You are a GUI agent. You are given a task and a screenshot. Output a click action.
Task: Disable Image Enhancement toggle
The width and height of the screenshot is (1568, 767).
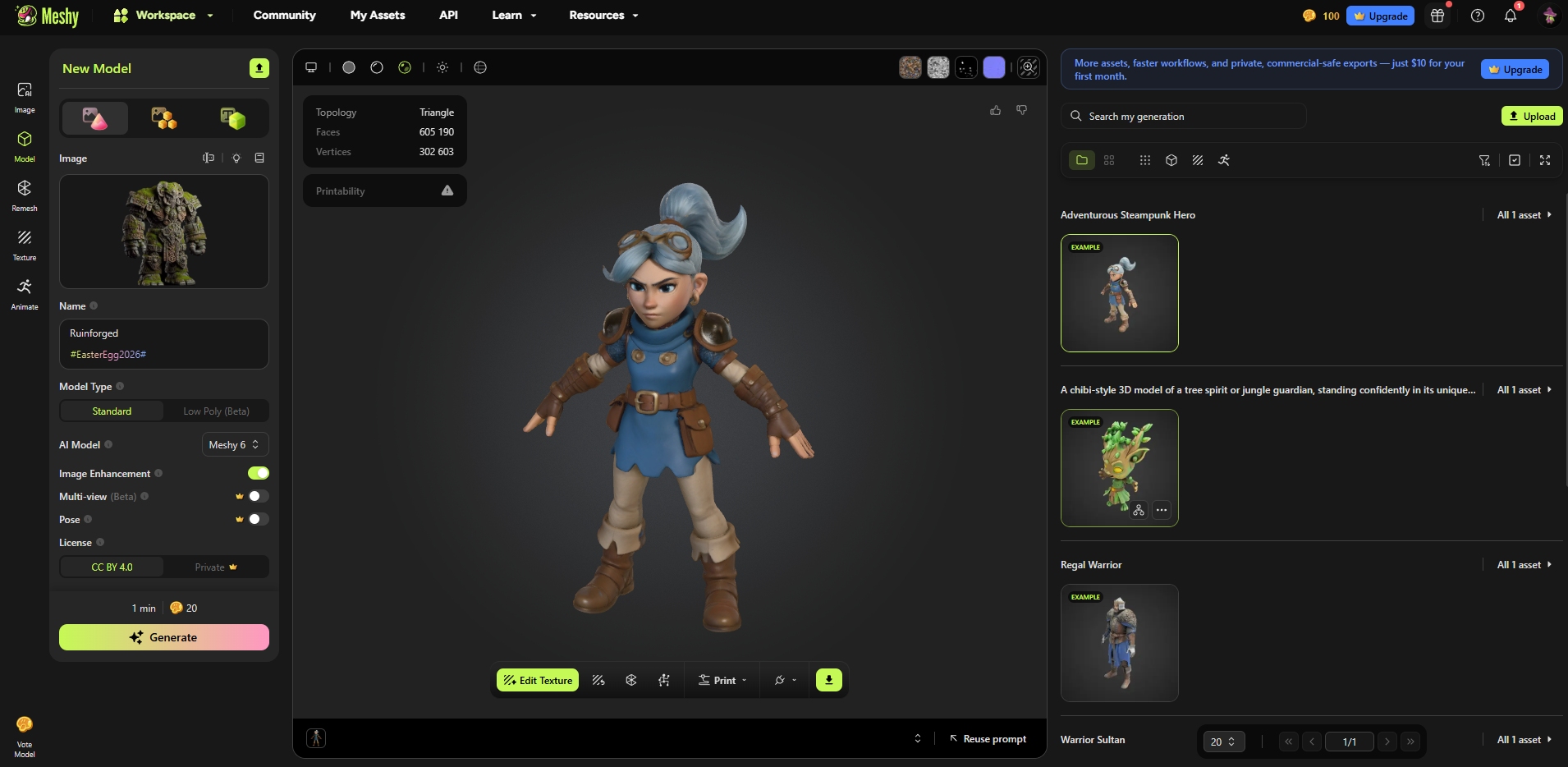click(x=259, y=473)
